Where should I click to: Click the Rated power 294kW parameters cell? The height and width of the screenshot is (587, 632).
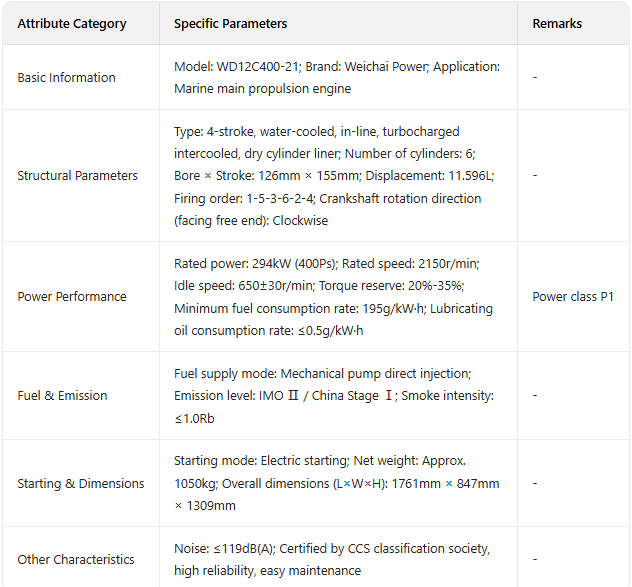coord(337,296)
